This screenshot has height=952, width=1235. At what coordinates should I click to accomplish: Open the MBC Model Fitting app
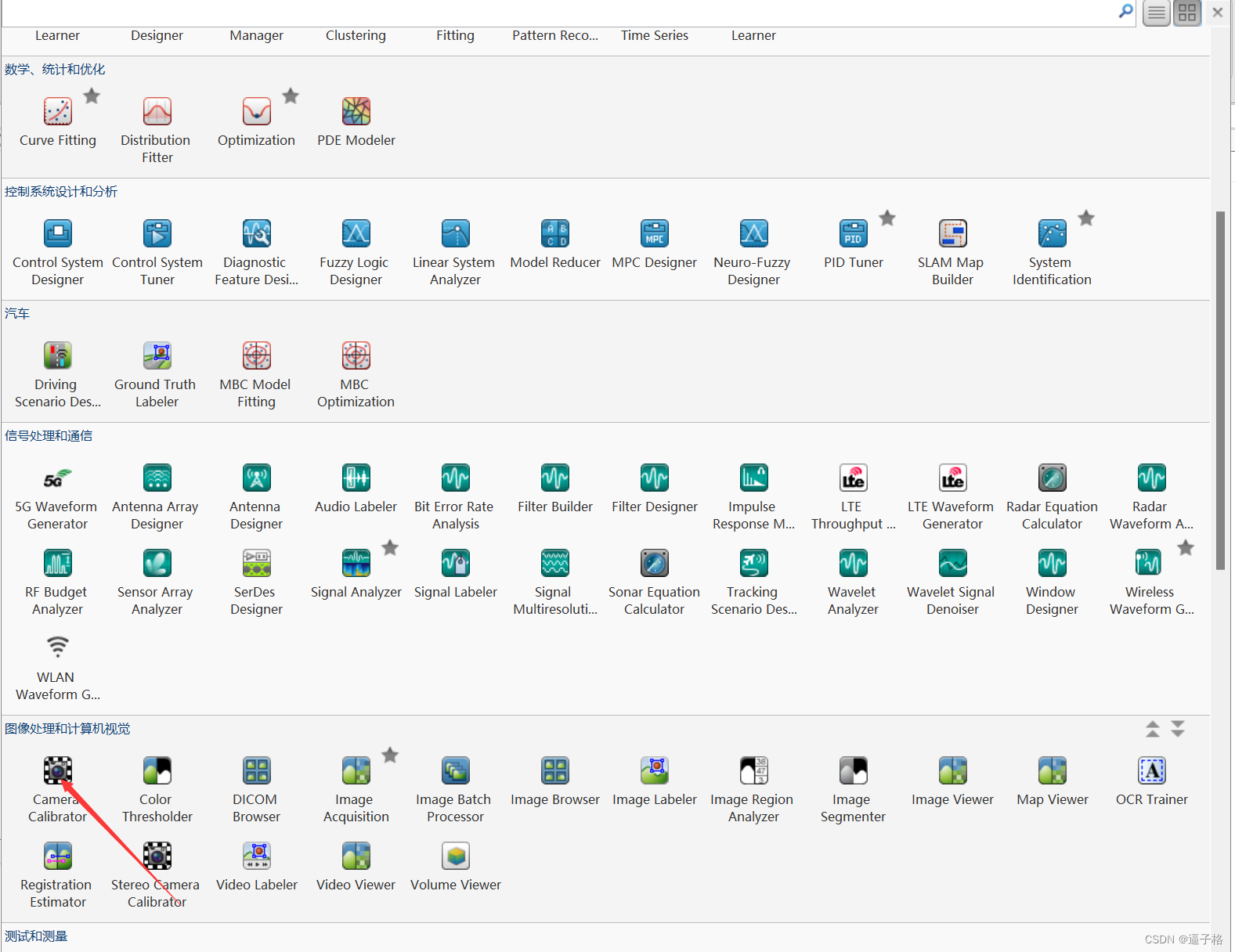[x=257, y=355]
